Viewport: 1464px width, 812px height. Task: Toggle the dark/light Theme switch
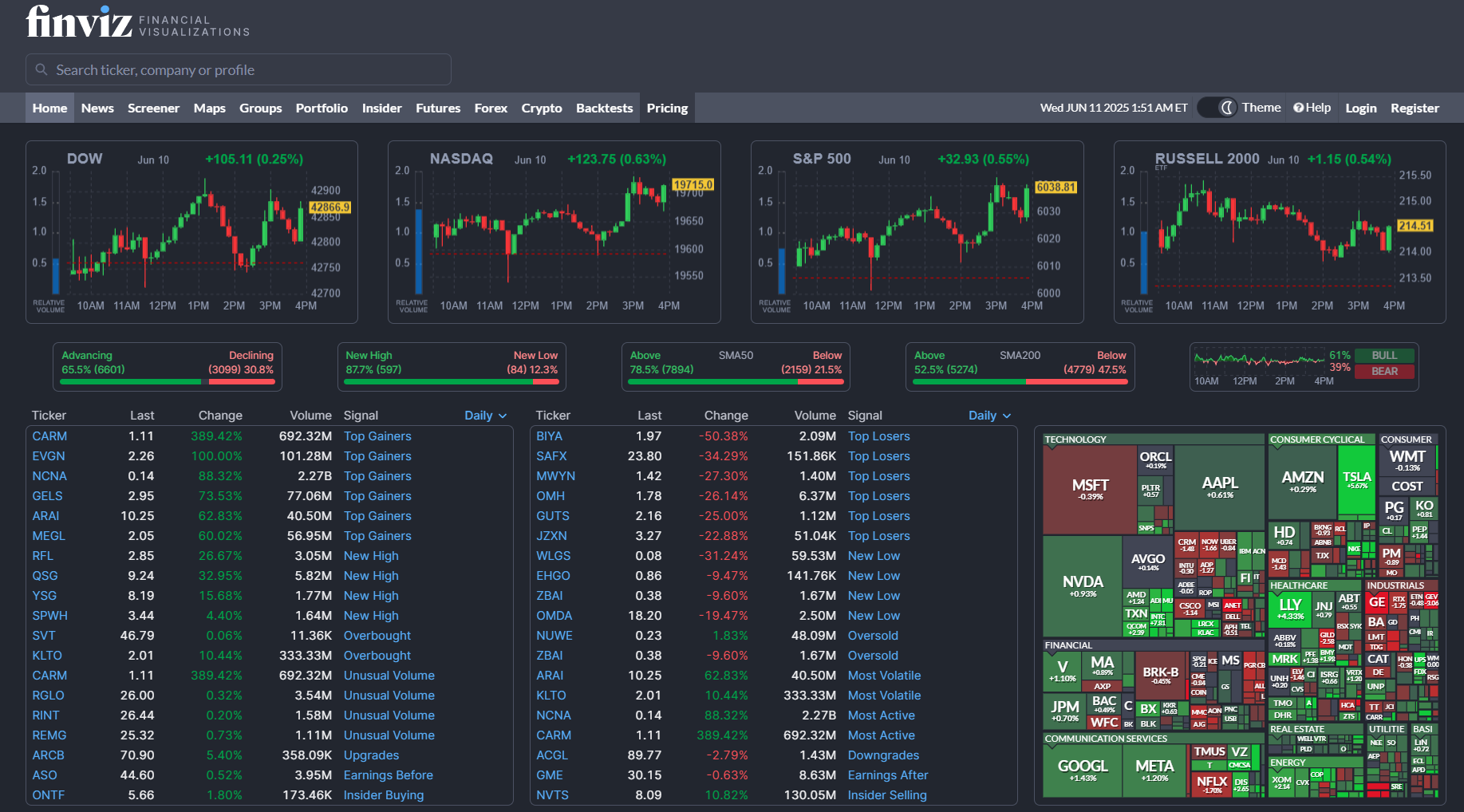(x=1217, y=108)
